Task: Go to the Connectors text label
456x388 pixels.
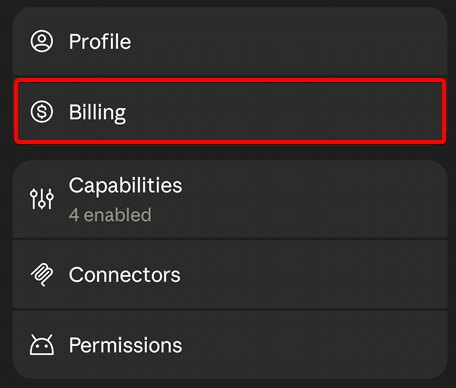Action: pyautogui.click(x=125, y=275)
